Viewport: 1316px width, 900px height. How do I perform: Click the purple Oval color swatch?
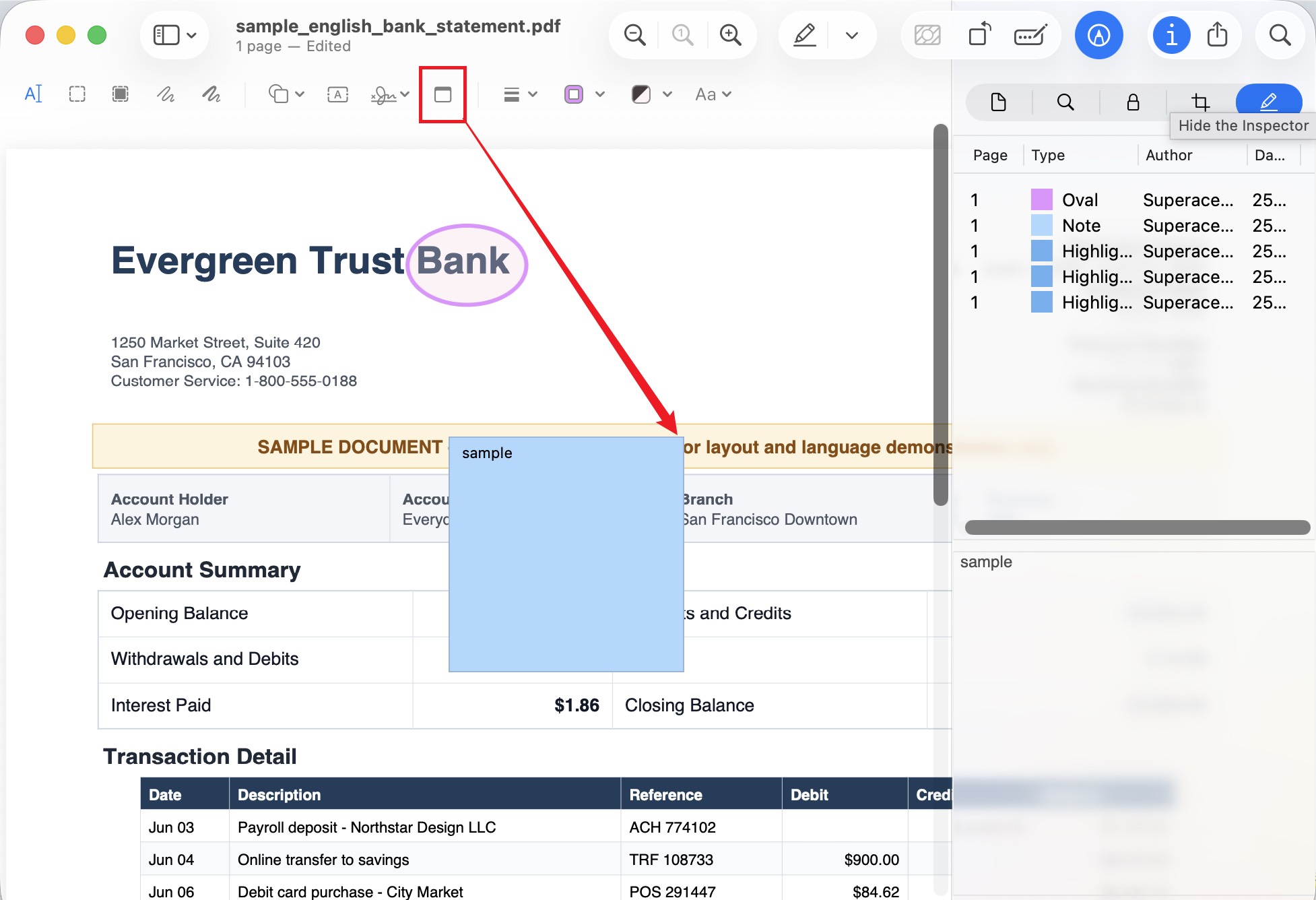[1042, 200]
